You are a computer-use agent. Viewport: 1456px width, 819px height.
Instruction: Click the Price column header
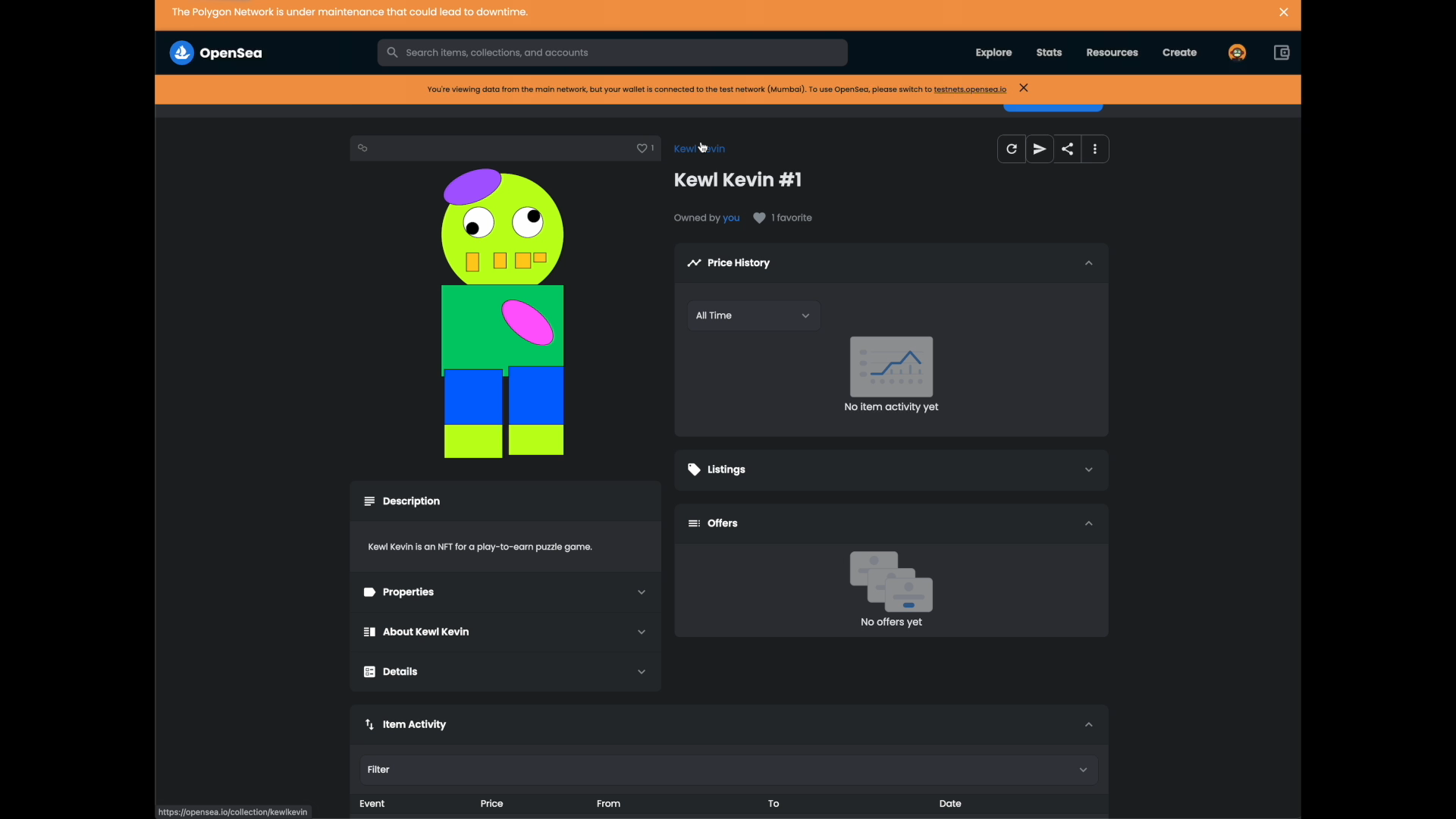click(x=492, y=804)
